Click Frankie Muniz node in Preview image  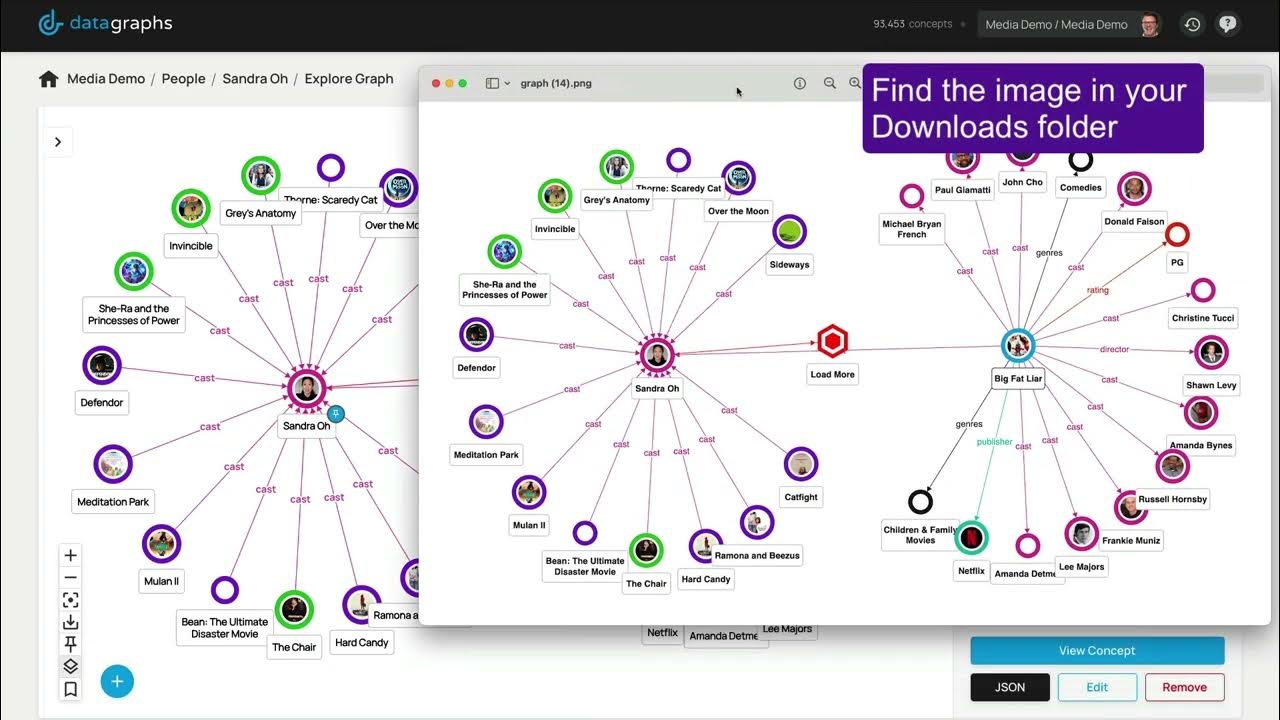click(x=1131, y=507)
